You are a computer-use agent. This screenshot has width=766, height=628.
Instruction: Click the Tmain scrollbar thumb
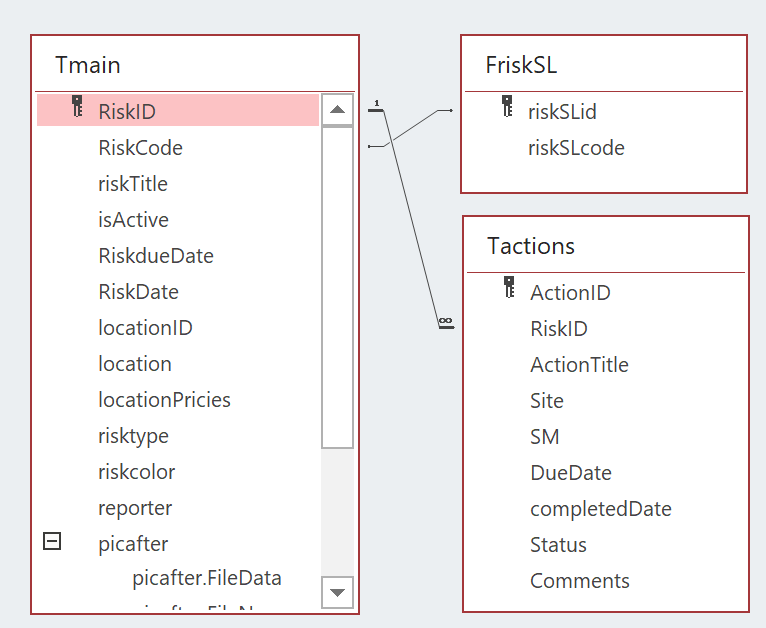(337, 287)
